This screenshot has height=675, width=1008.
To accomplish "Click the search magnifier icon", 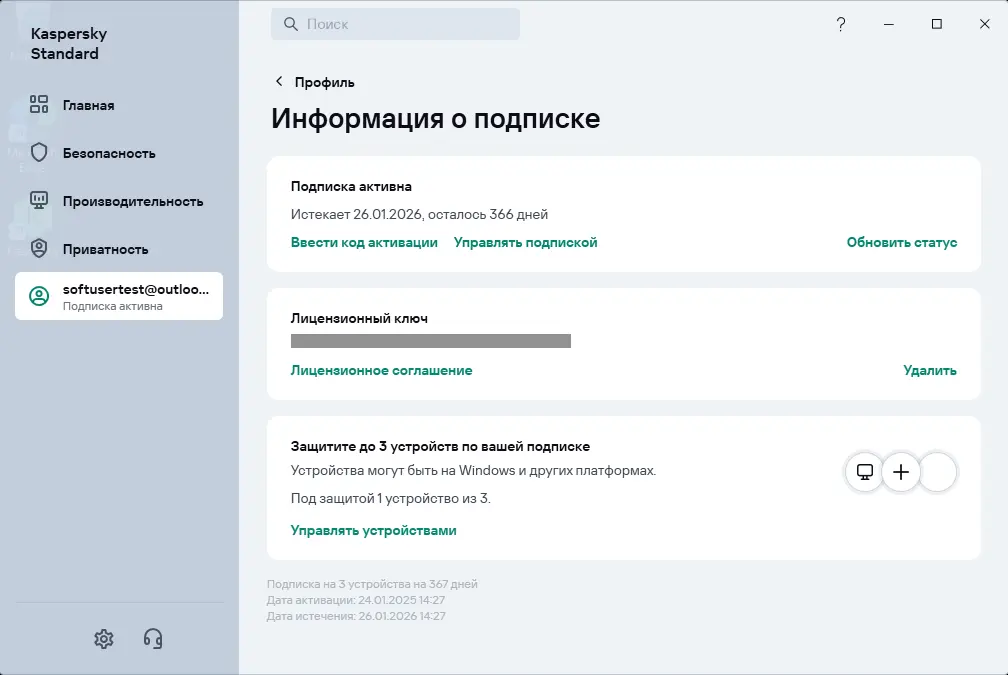I will (291, 24).
